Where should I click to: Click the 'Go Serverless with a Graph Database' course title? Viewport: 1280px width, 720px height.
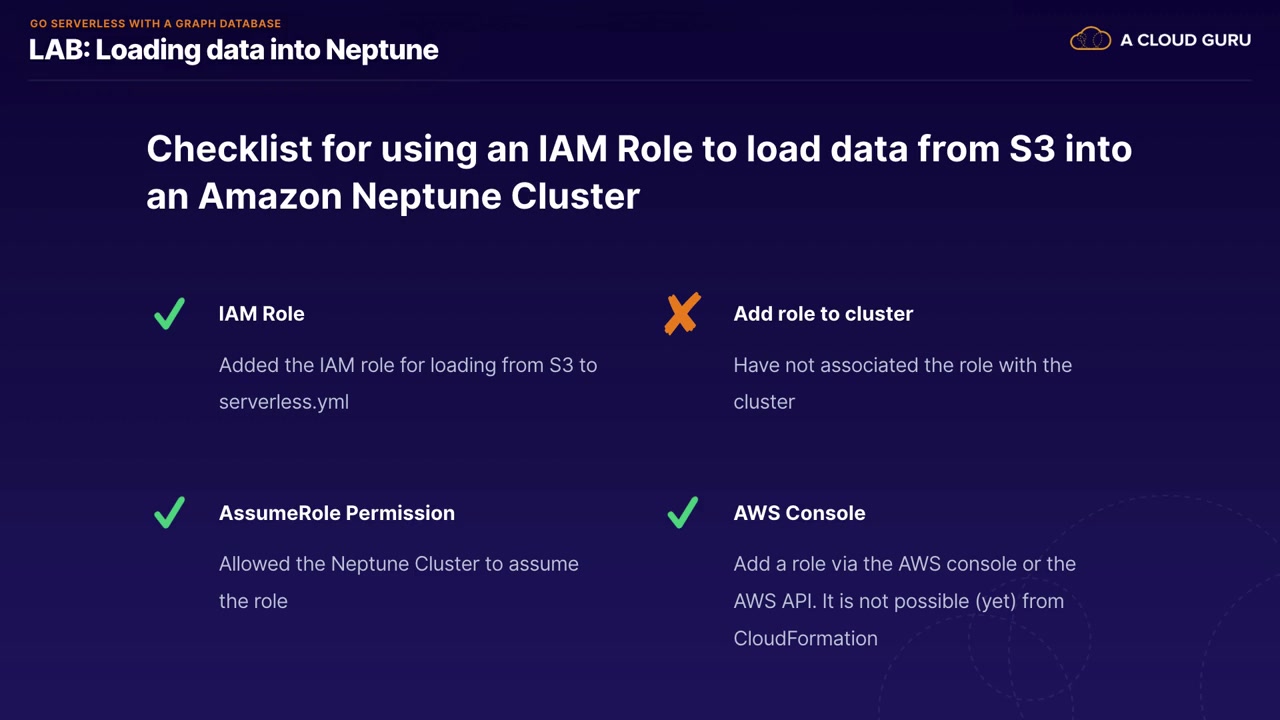point(155,23)
